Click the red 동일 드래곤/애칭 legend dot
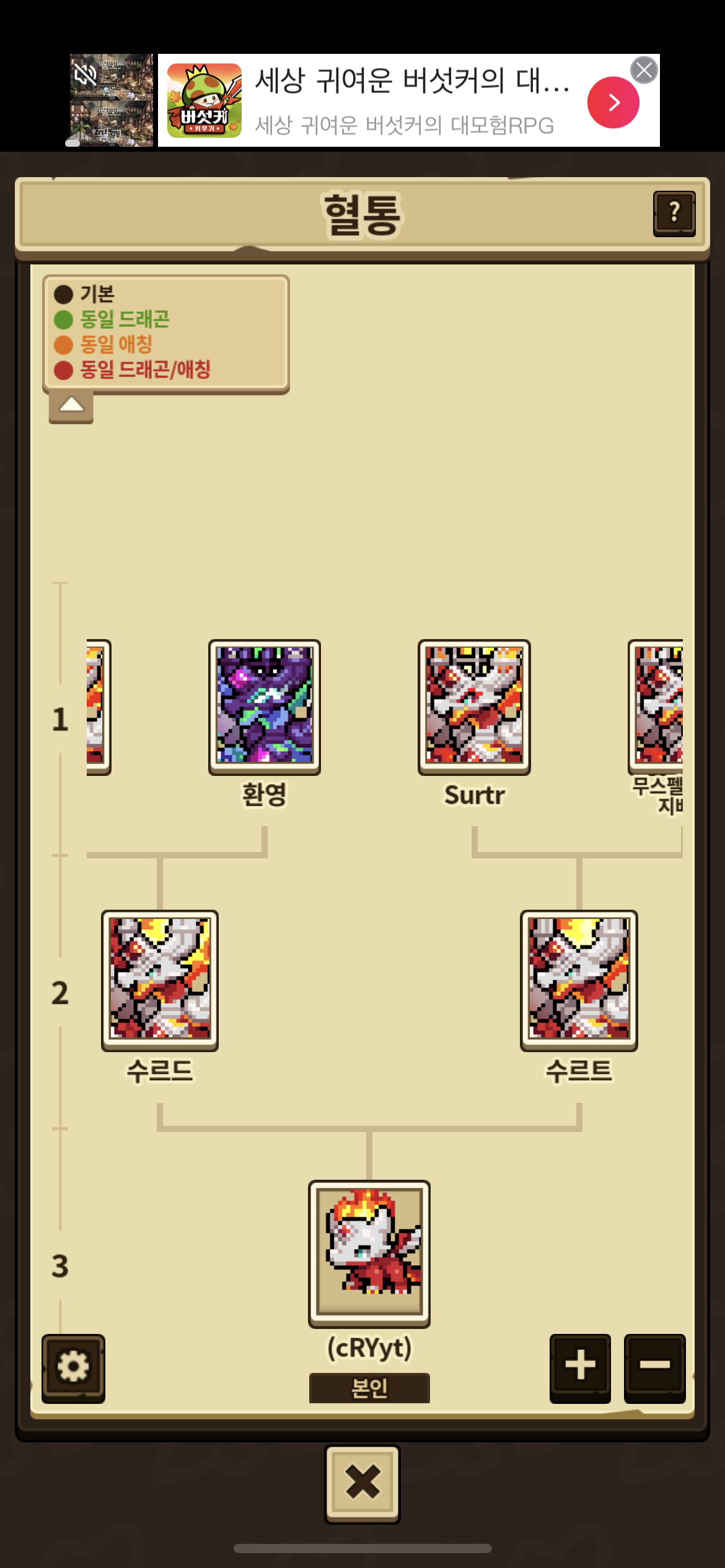725x1568 pixels. pos(63,370)
